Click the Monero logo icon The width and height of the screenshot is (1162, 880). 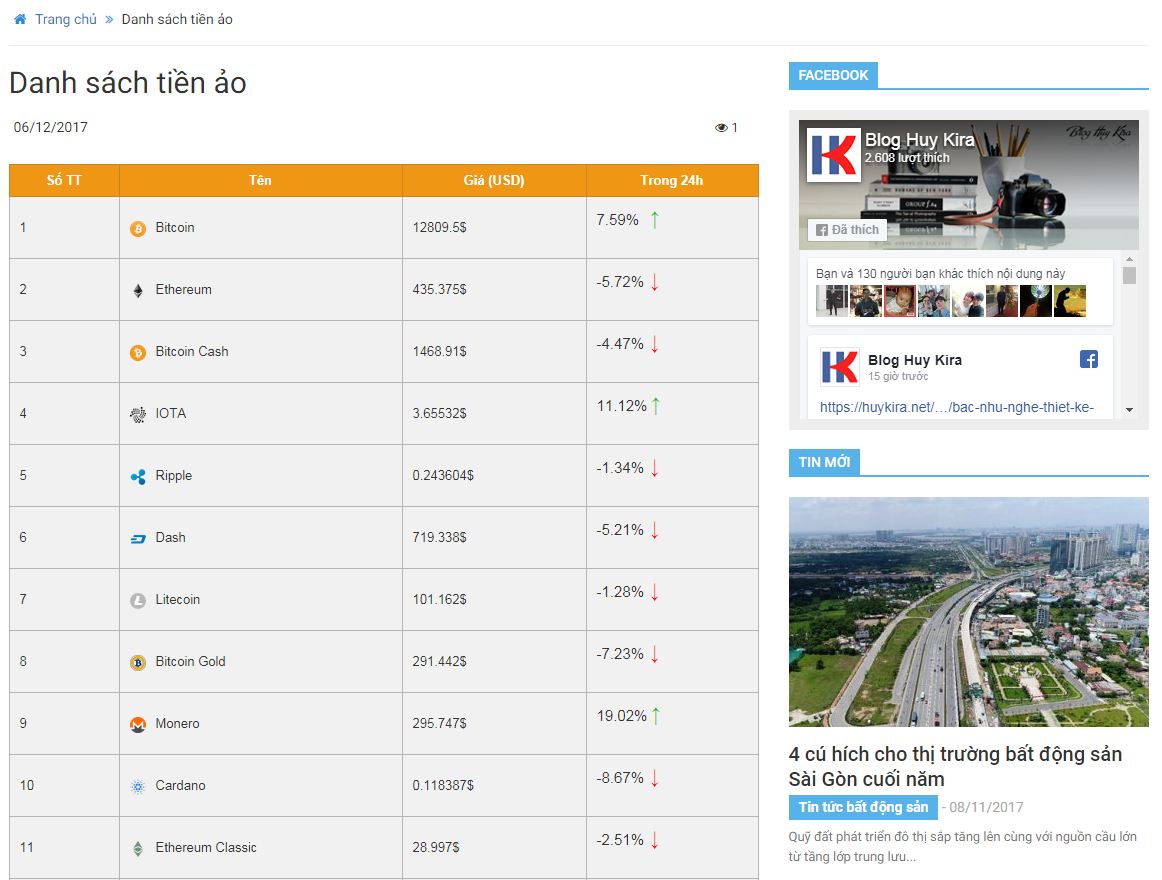(x=138, y=725)
